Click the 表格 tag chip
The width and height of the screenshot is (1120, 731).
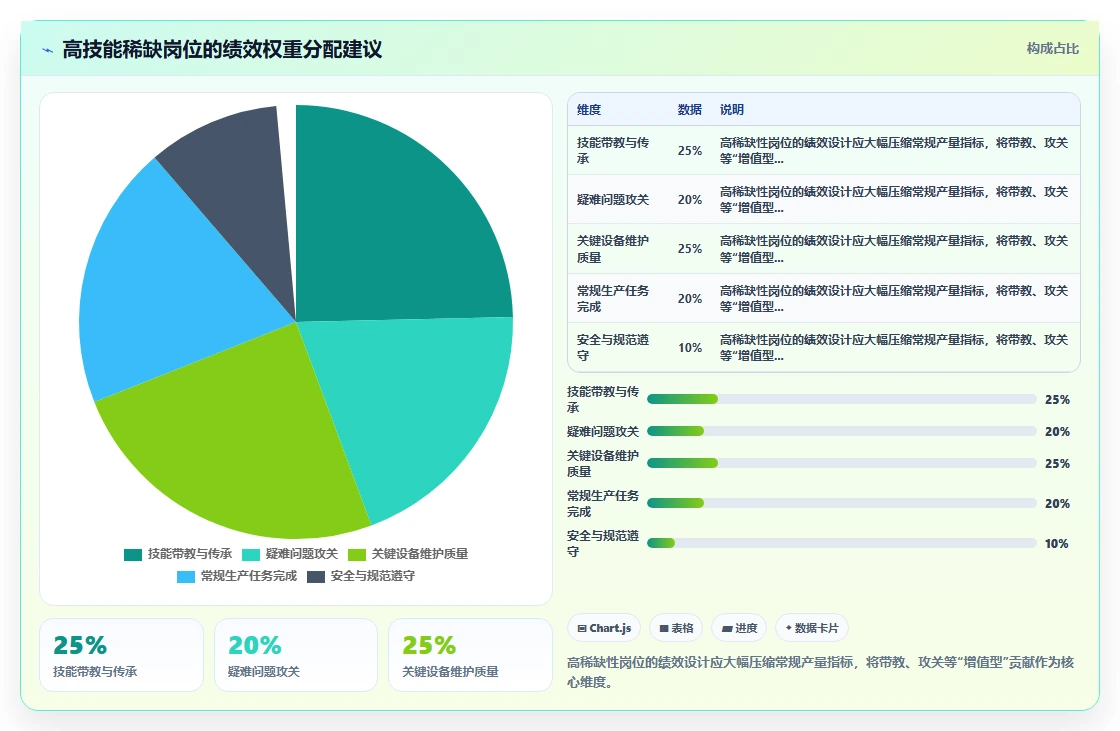pyautogui.click(x=676, y=628)
